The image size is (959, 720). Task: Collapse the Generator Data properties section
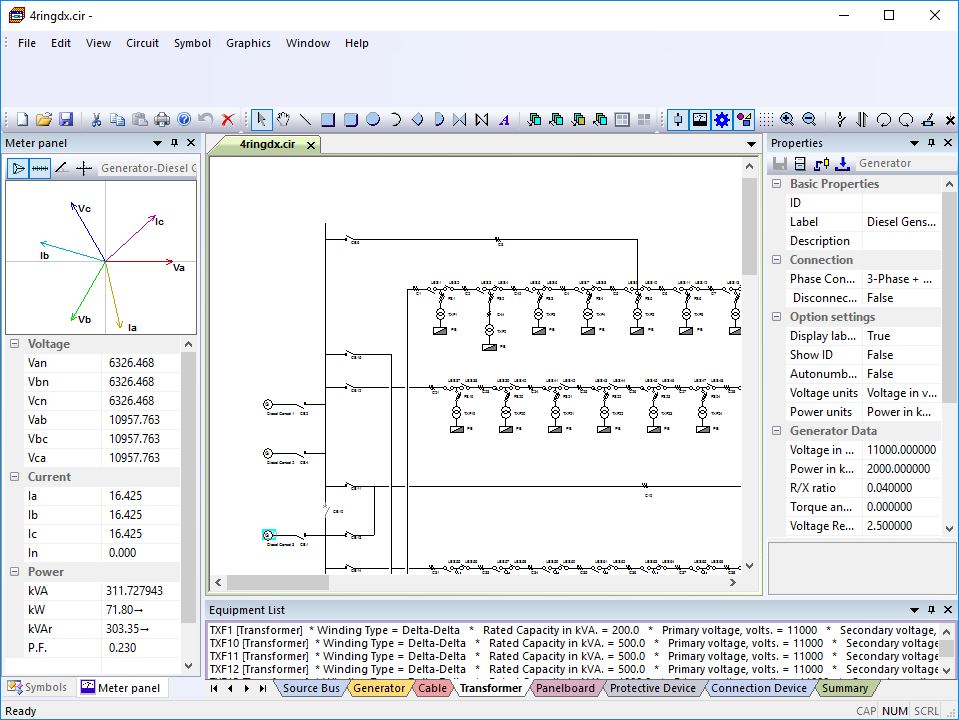[x=777, y=430]
